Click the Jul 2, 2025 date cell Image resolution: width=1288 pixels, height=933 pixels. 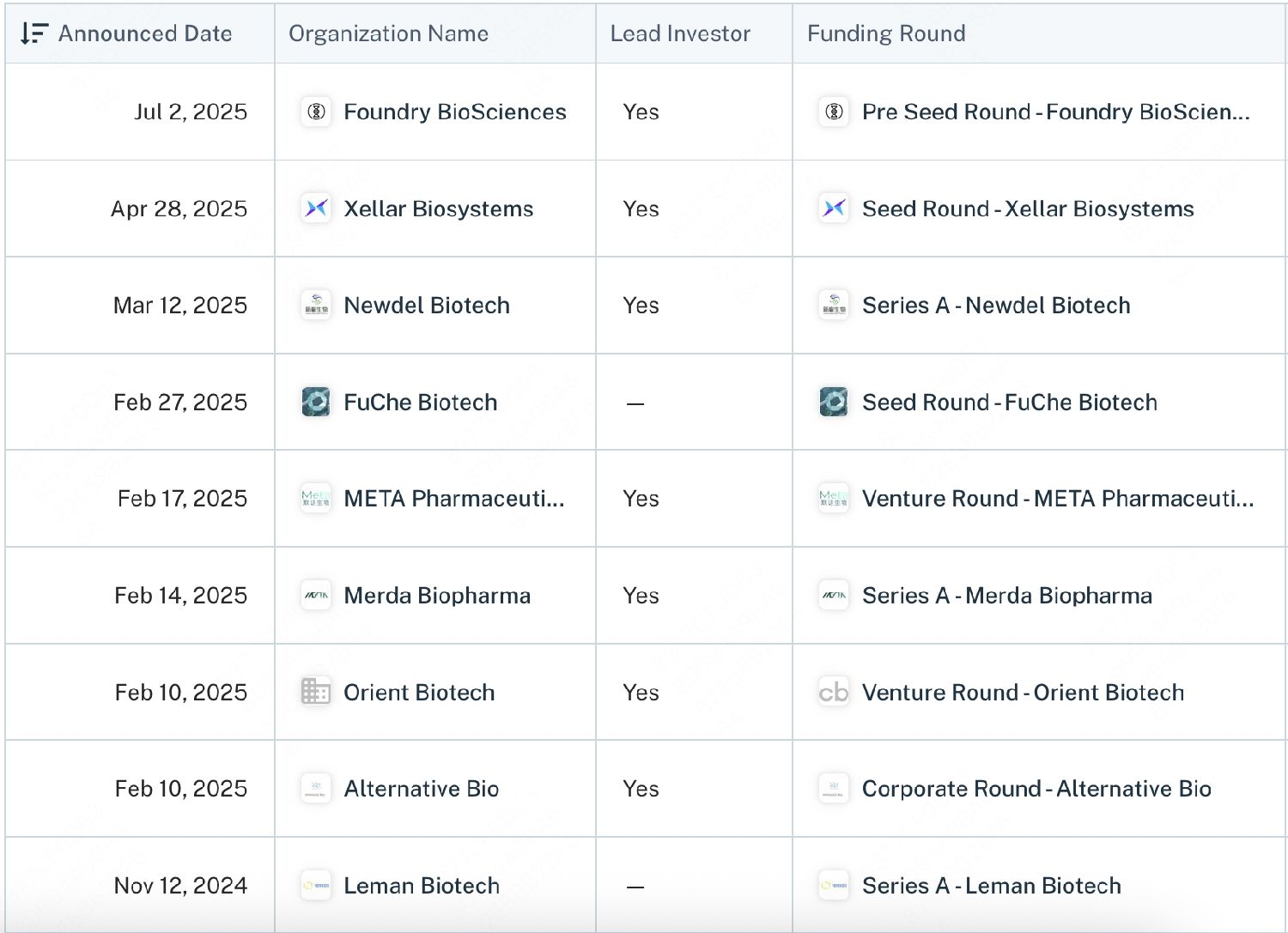tap(191, 112)
